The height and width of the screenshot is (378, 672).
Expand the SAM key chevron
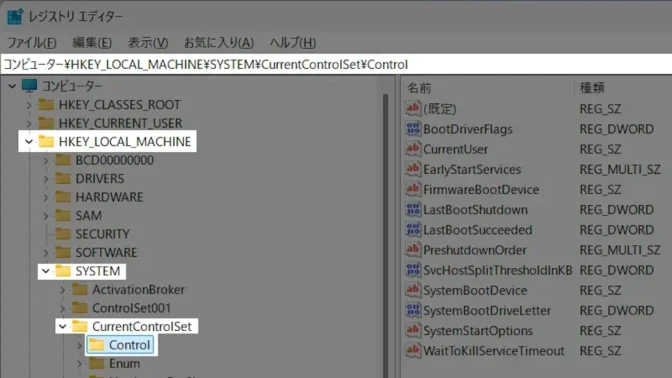point(46,216)
